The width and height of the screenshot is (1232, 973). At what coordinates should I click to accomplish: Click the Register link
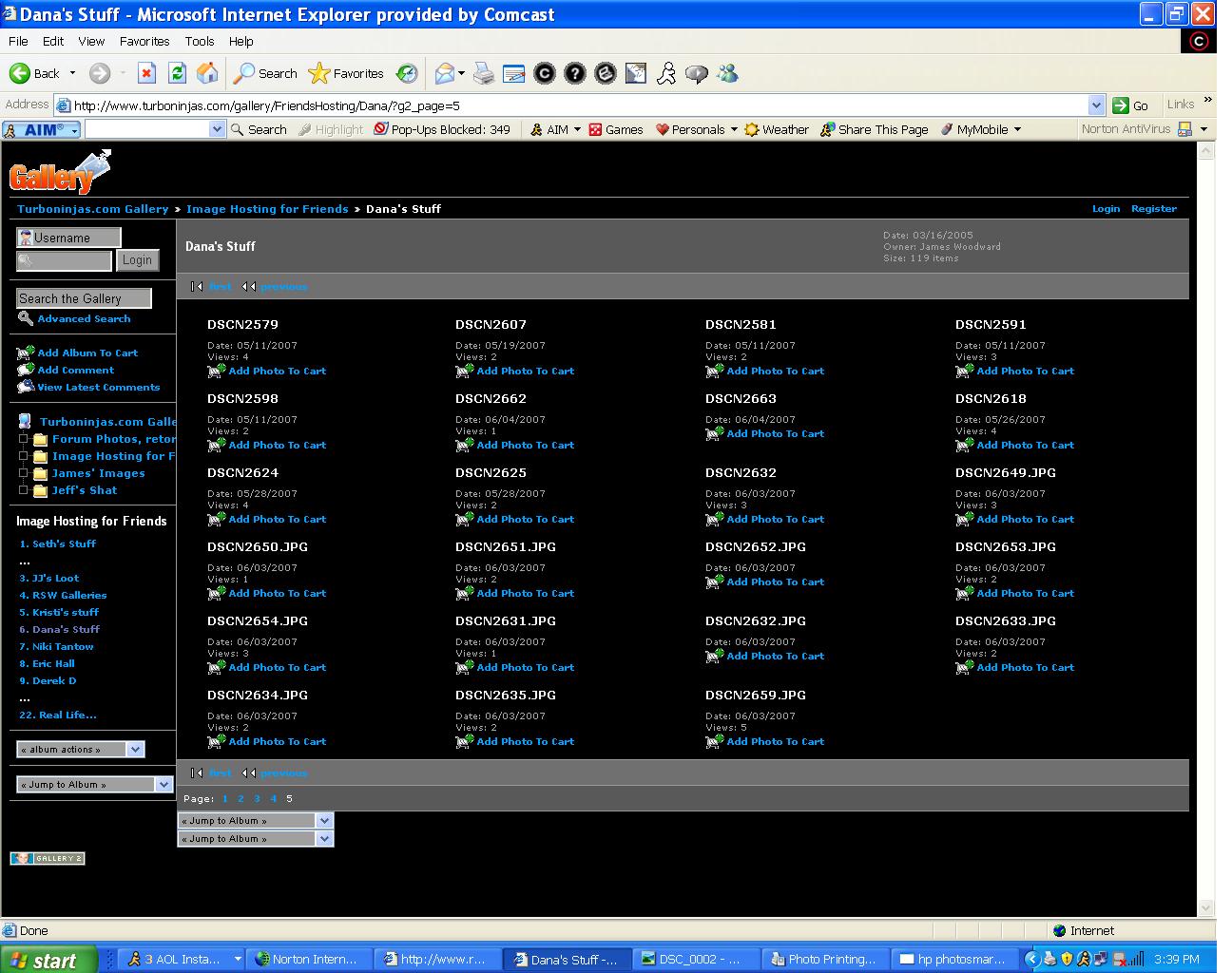pyautogui.click(x=1153, y=208)
